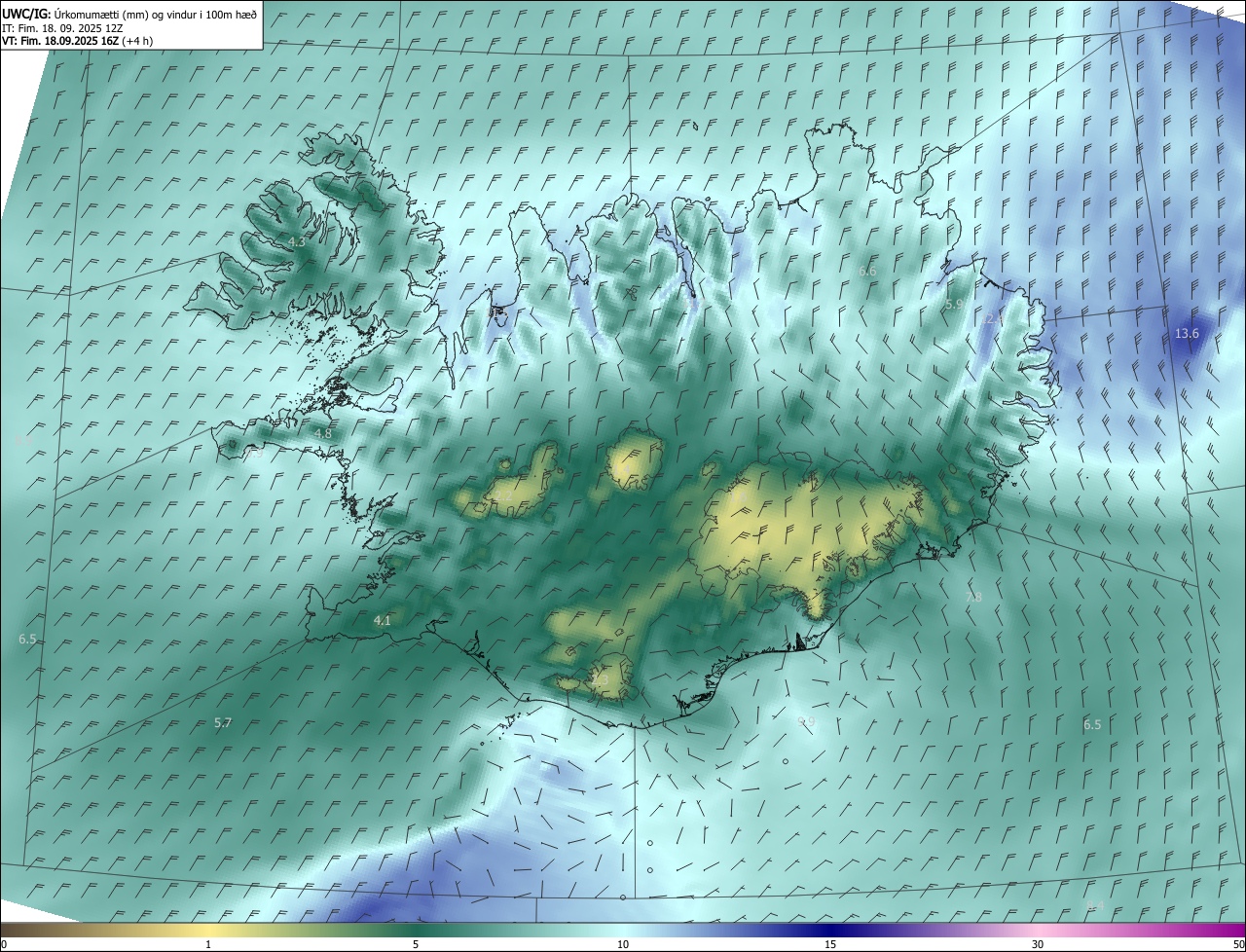Click the 6.6 value label on the map
The height and width of the screenshot is (952, 1246).
point(867,271)
